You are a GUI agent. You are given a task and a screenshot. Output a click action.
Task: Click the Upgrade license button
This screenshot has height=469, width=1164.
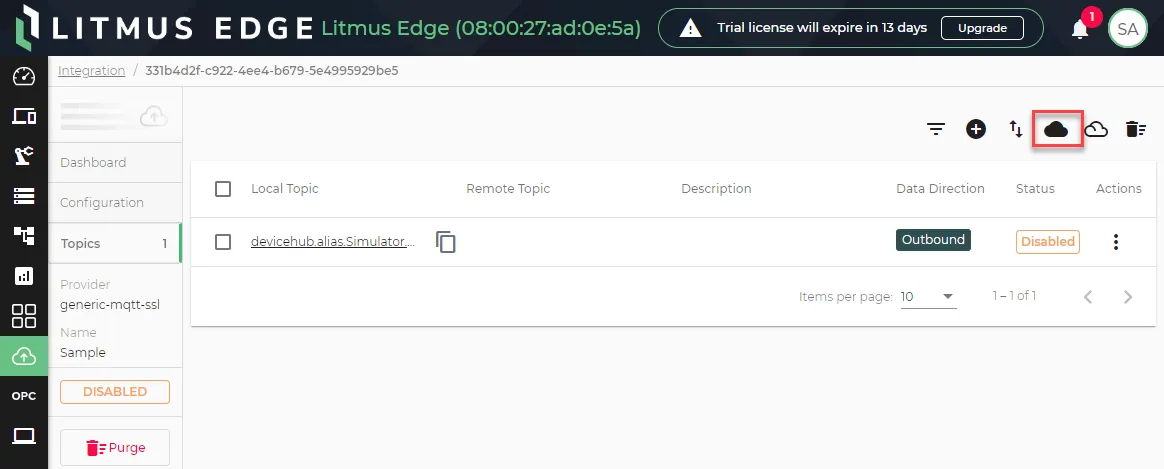coord(982,28)
